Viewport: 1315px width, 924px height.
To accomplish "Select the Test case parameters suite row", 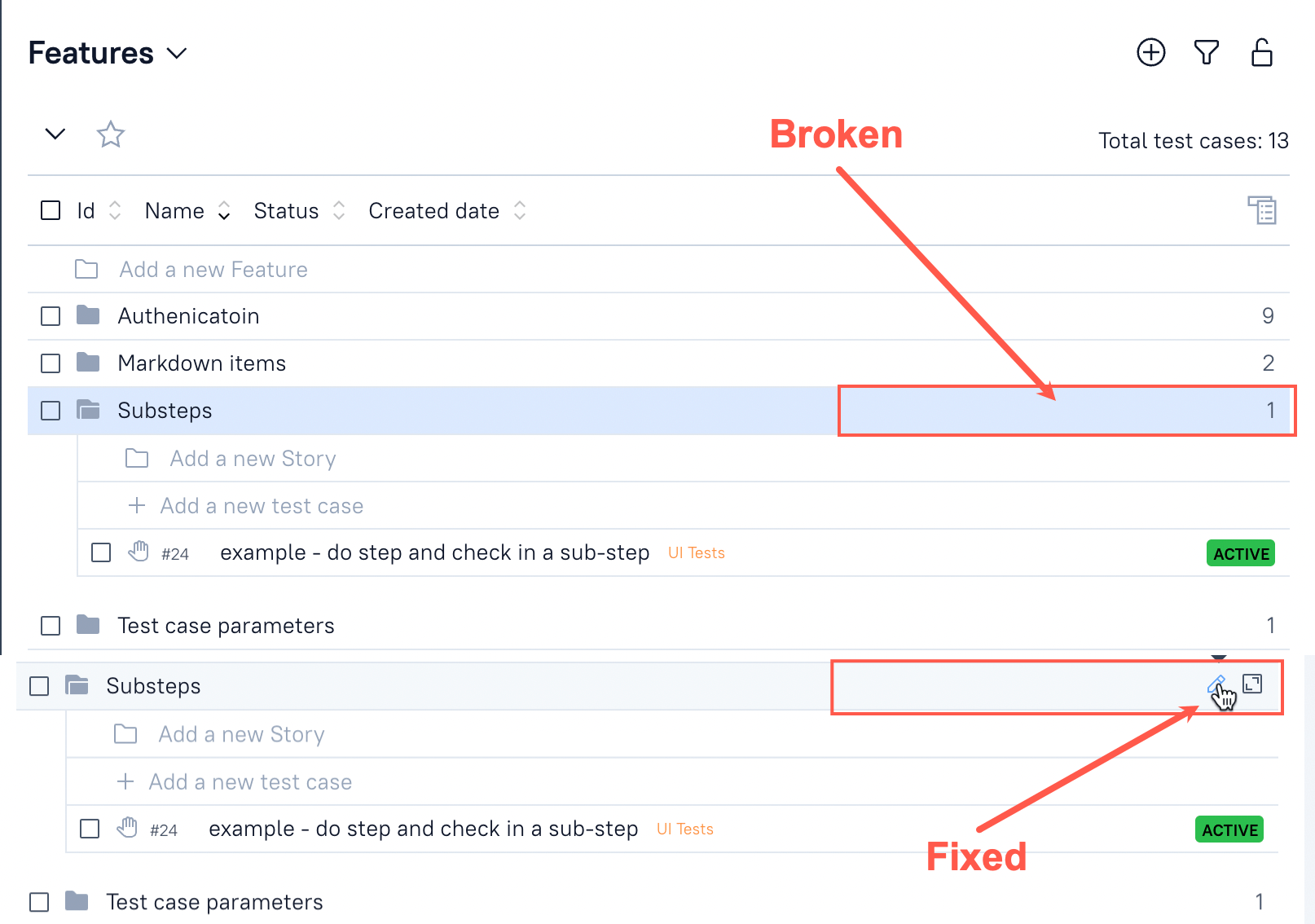I will tap(226, 625).
